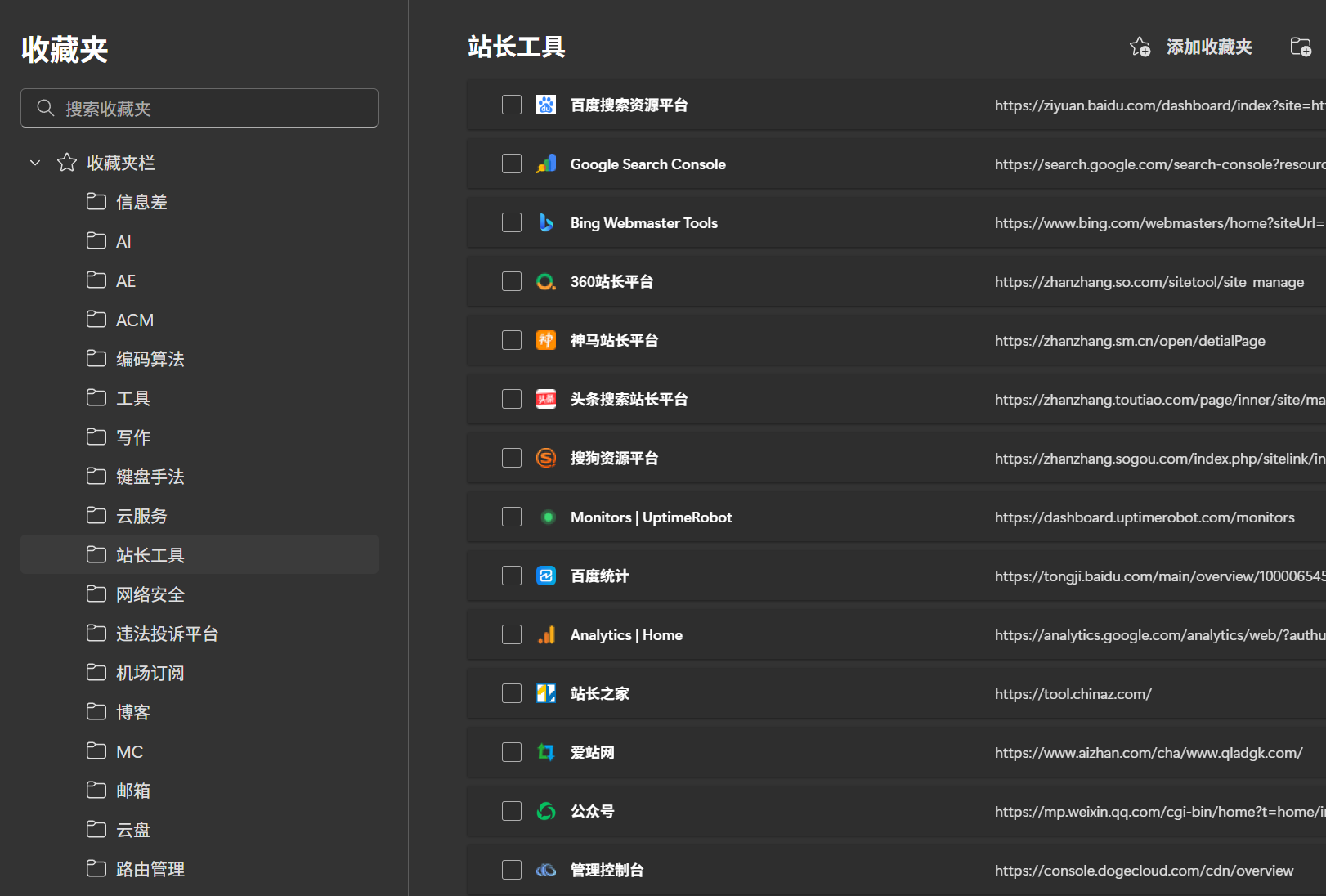1326x896 pixels.
Task: Click the folder icon next to 信息差
Action: click(x=96, y=201)
